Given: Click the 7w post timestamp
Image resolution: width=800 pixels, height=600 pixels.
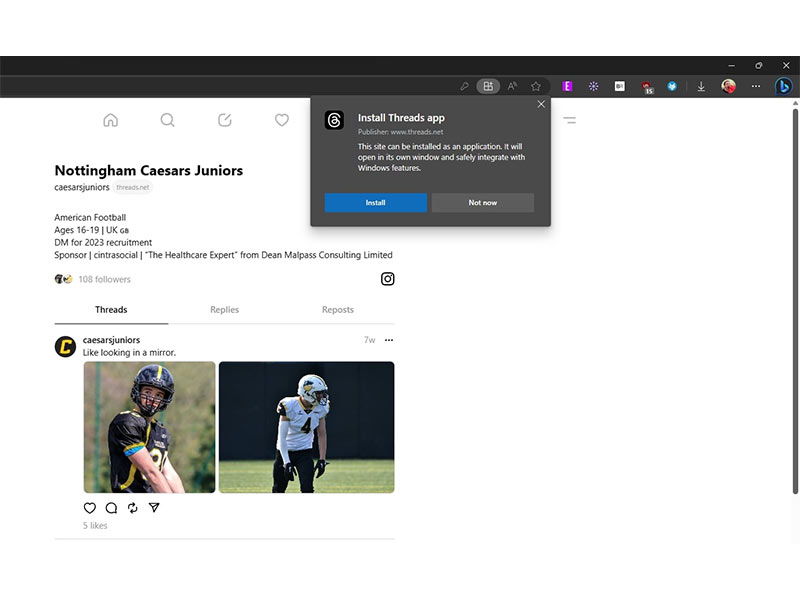Looking at the screenshot, I should pyautogui.click(x=370, y=340).
